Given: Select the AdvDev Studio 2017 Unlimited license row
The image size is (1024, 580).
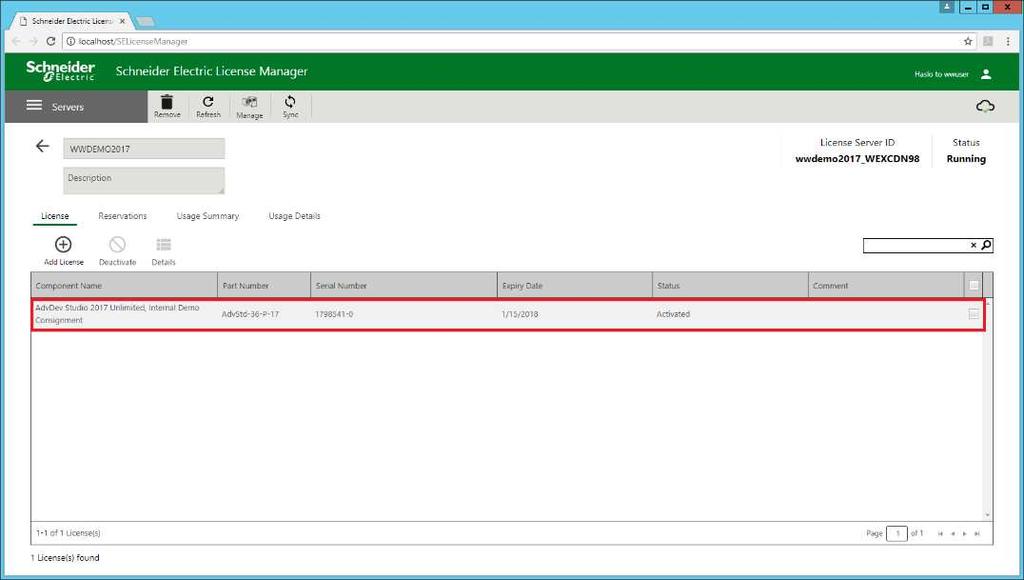Looking at the screenshot, I should click(x=508, y=314).
